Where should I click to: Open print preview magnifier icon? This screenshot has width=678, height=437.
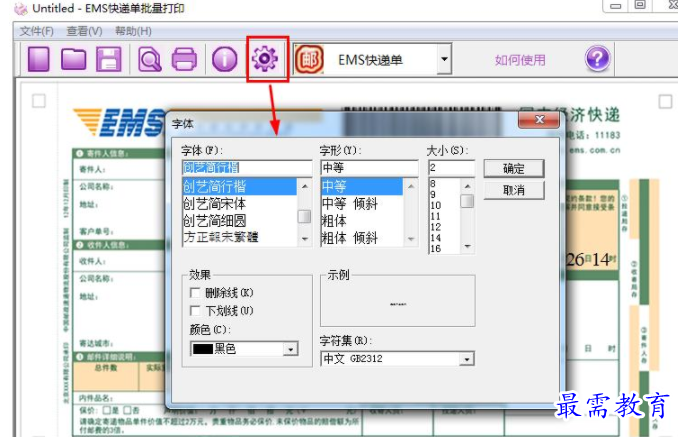pos(150,59)
